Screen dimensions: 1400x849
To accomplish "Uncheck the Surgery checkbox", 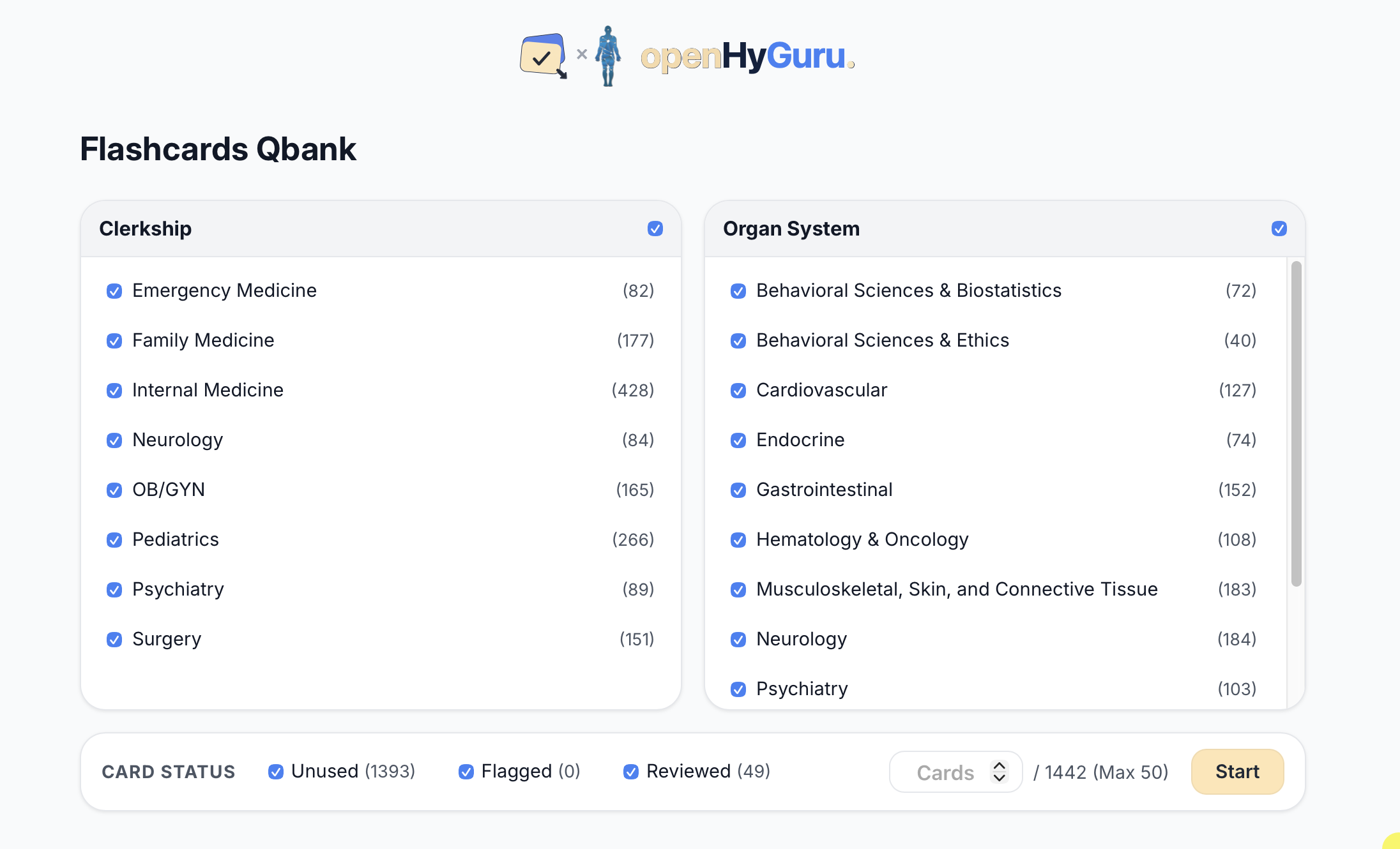I will (x=114, y=640).
